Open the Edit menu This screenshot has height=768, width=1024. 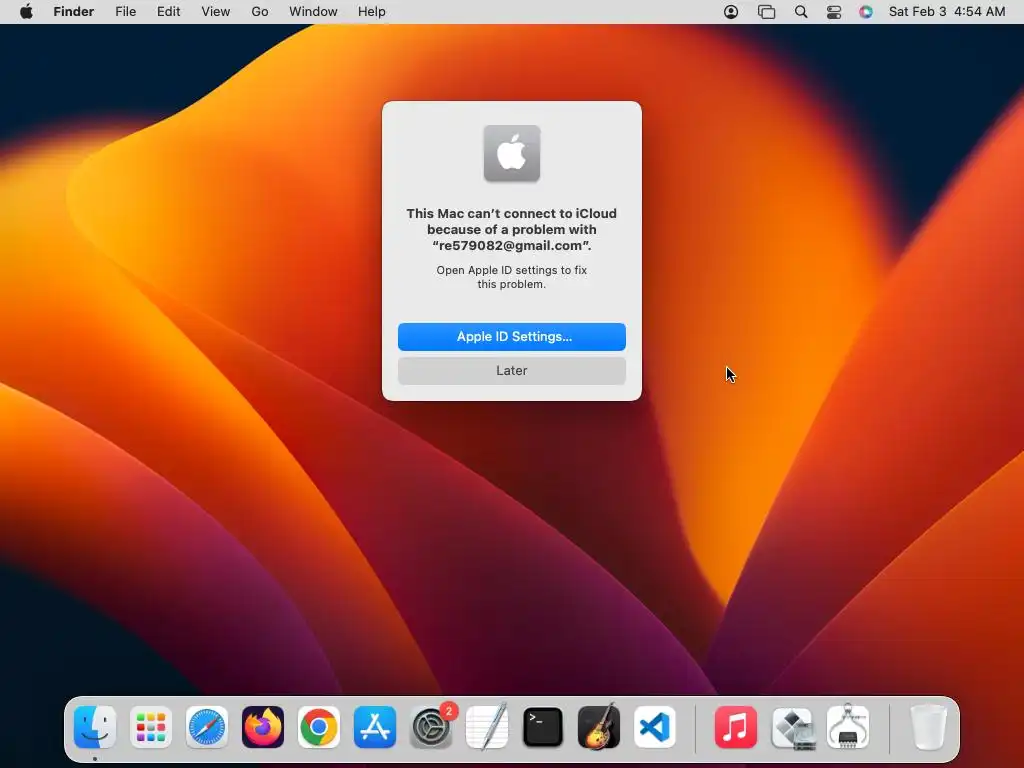[x=168, y=12]
